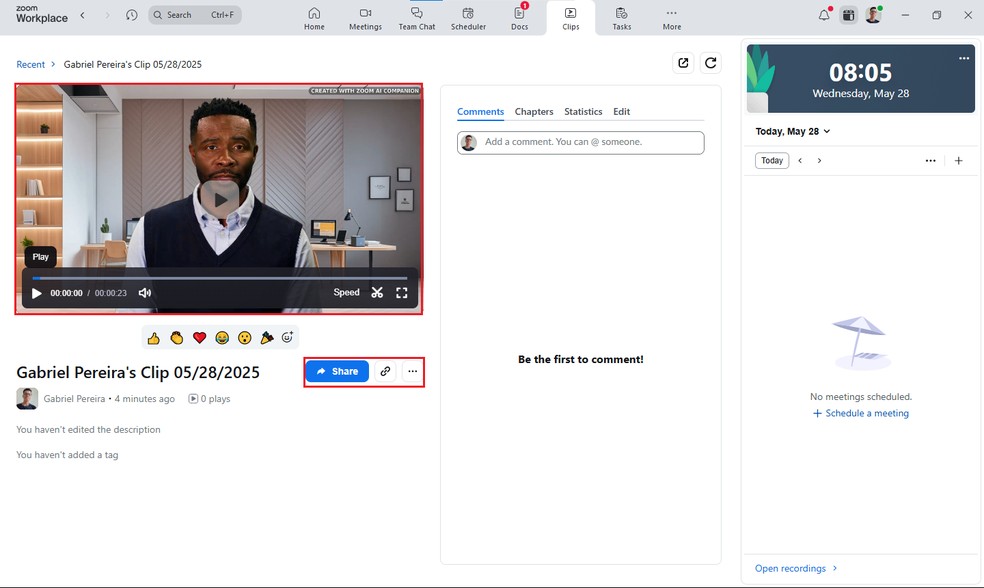
Task: Open the Statistics tab
Action: 583,112
